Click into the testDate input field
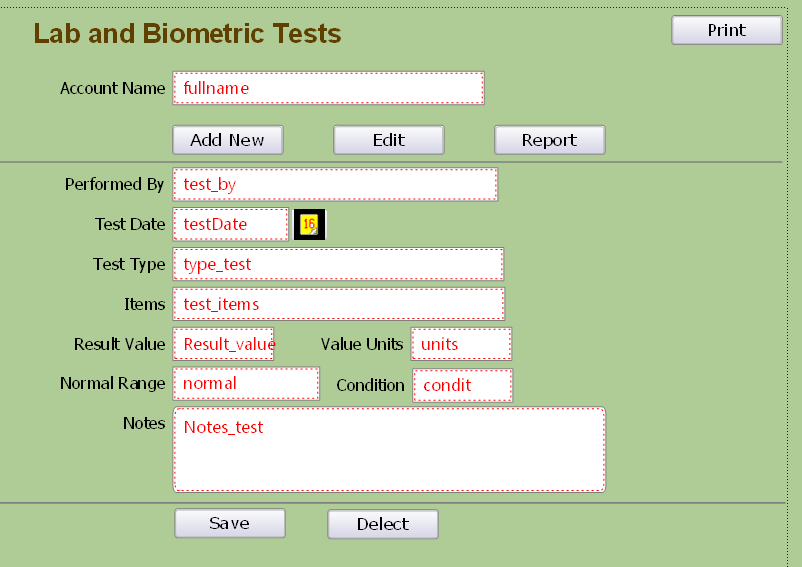The width and height of the screenshot is (802, 567). coord(231,224)
